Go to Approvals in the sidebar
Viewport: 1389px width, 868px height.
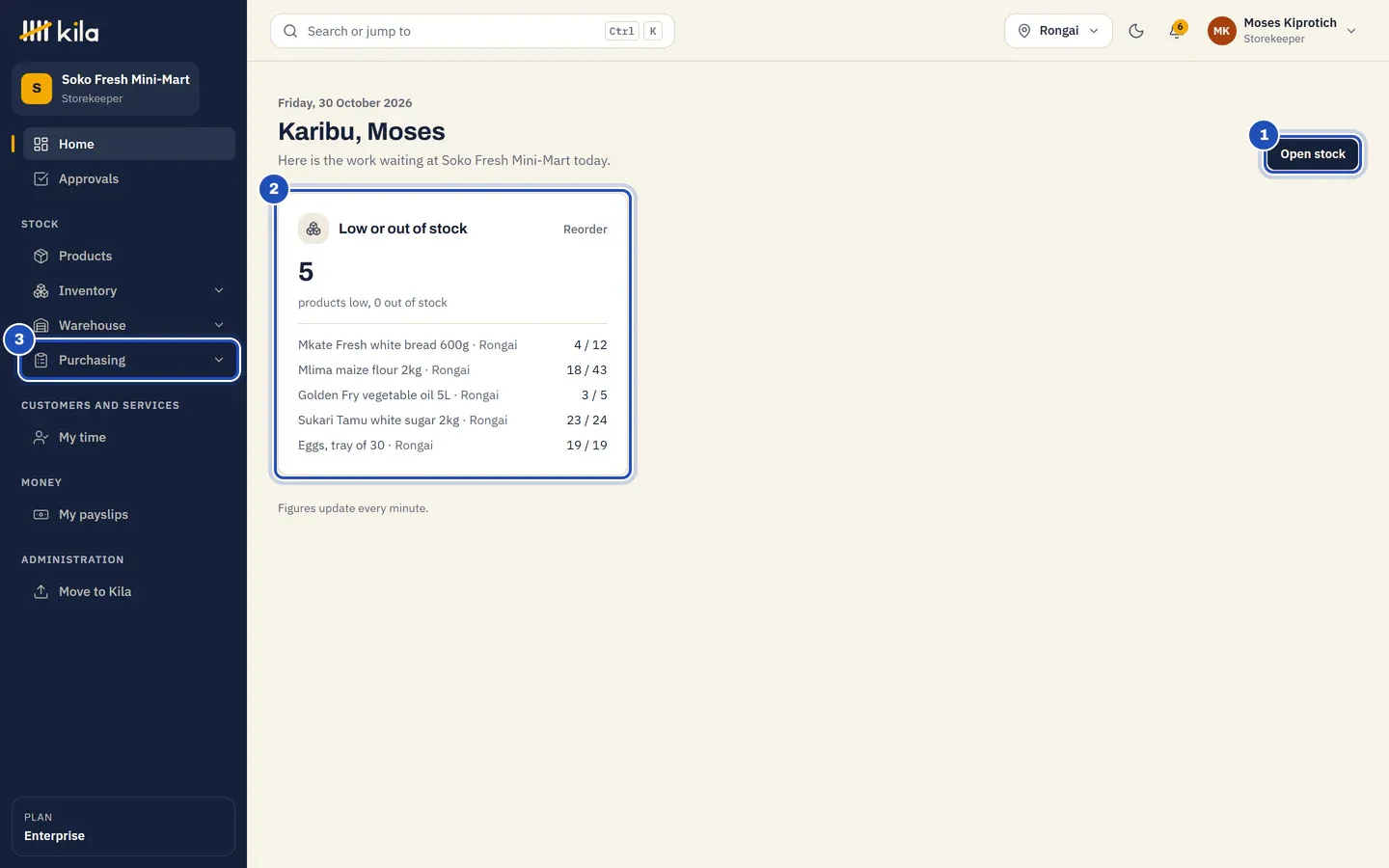pyautogui.click(x=129, y=178)
